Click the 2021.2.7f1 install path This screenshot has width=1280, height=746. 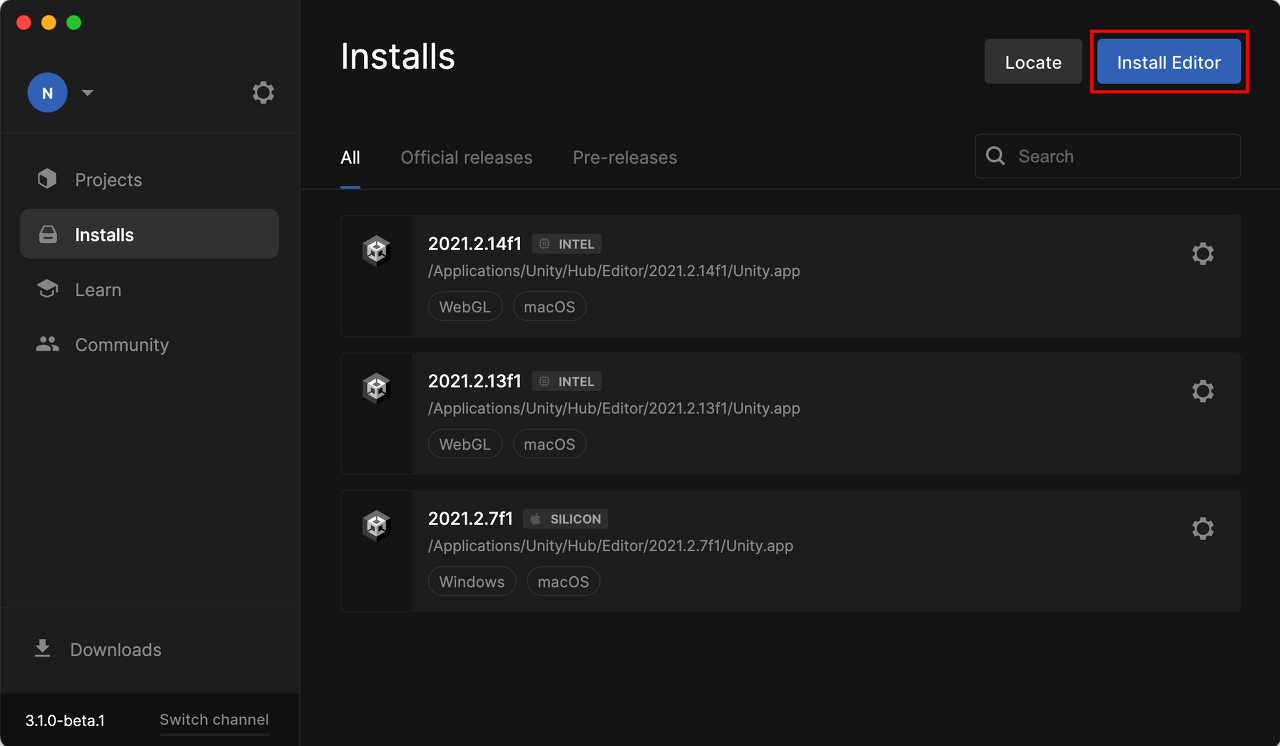[x=611, y=546]
